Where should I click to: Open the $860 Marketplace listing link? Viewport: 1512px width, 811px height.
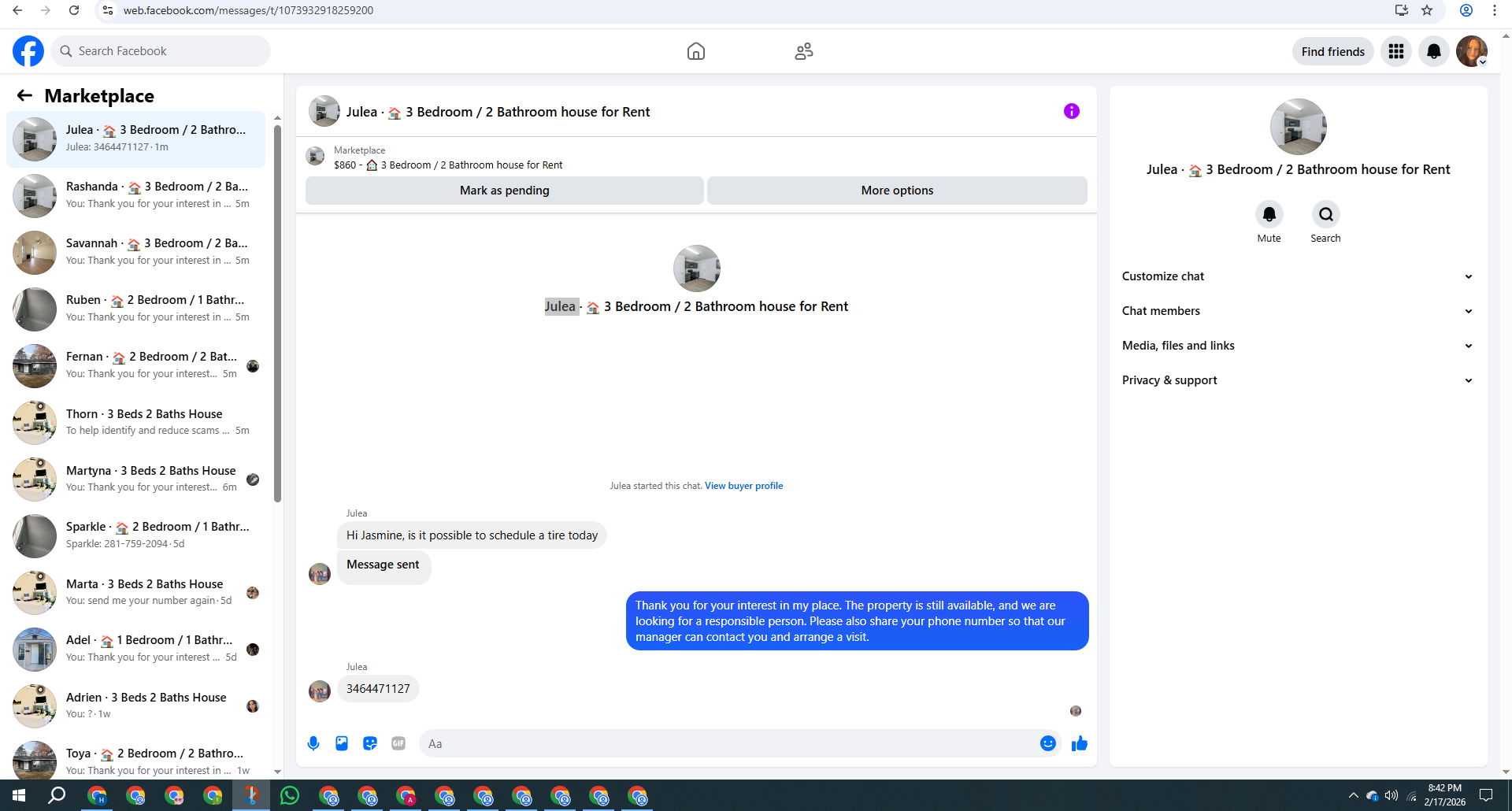tap(448, 165)
